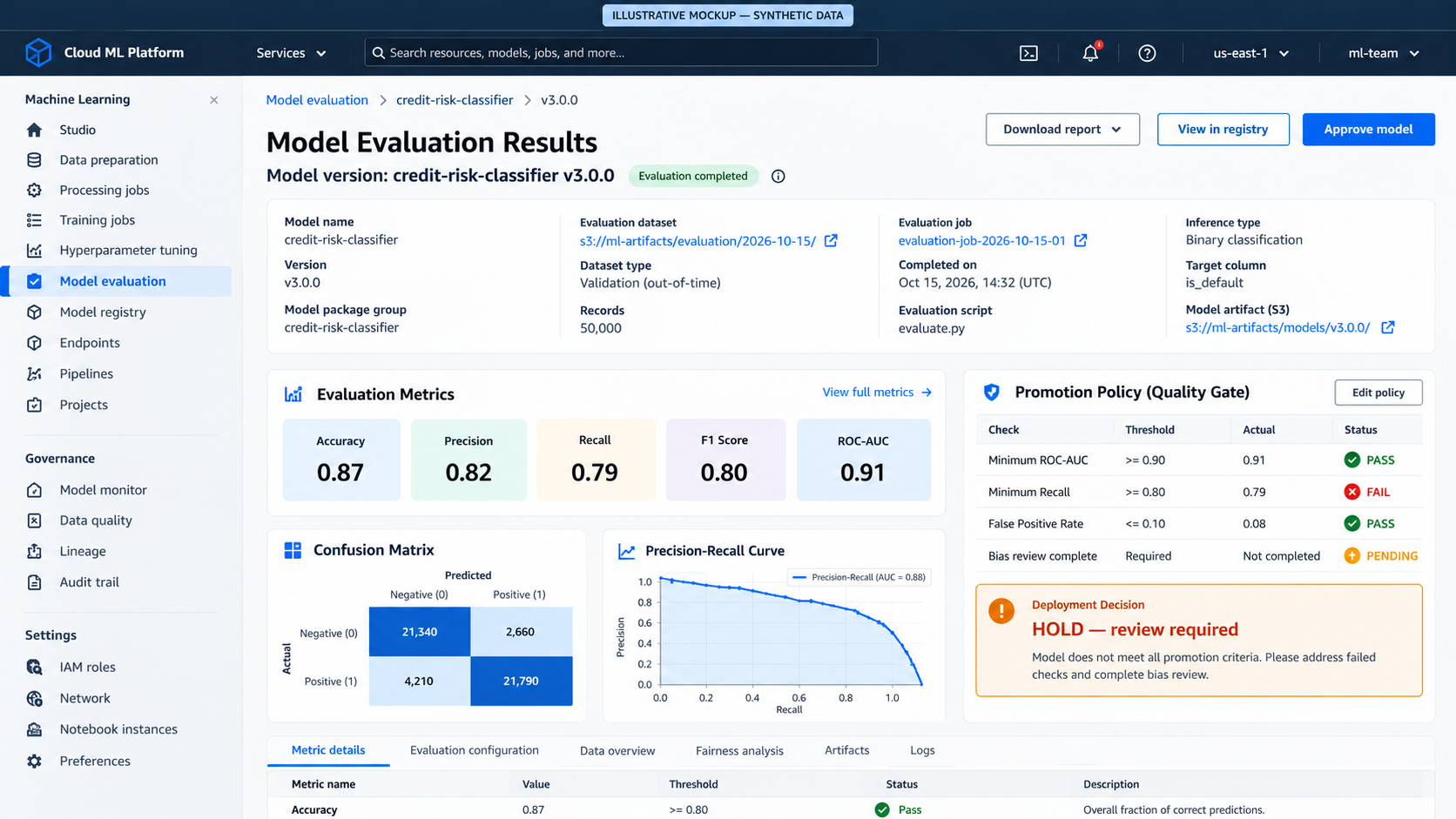1456x819 pixels.
Task: Focus the search resources input field
Action: click(621, 53)
